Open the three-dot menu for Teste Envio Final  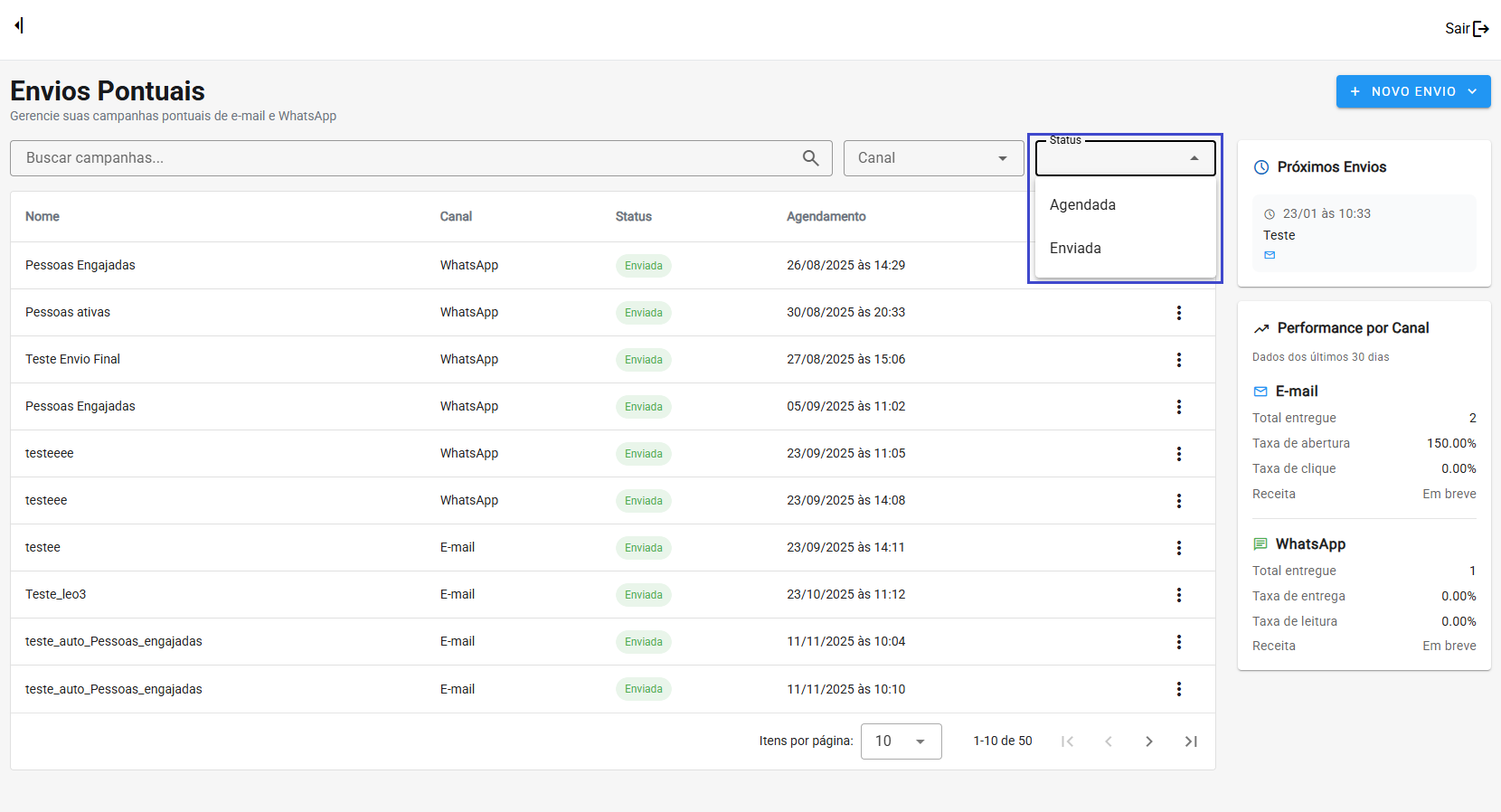(x=1178, y=360)
